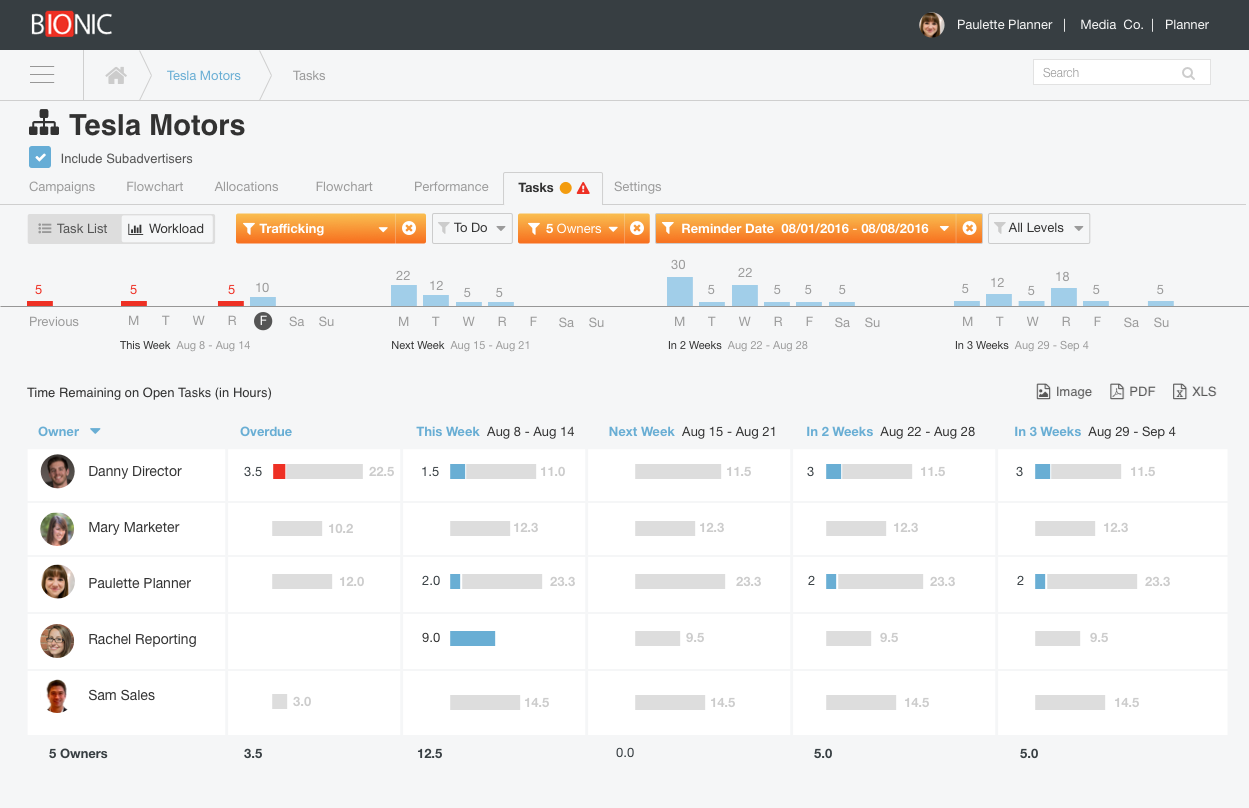
Task: Open the Settings tab
Action: pos(637,187)
